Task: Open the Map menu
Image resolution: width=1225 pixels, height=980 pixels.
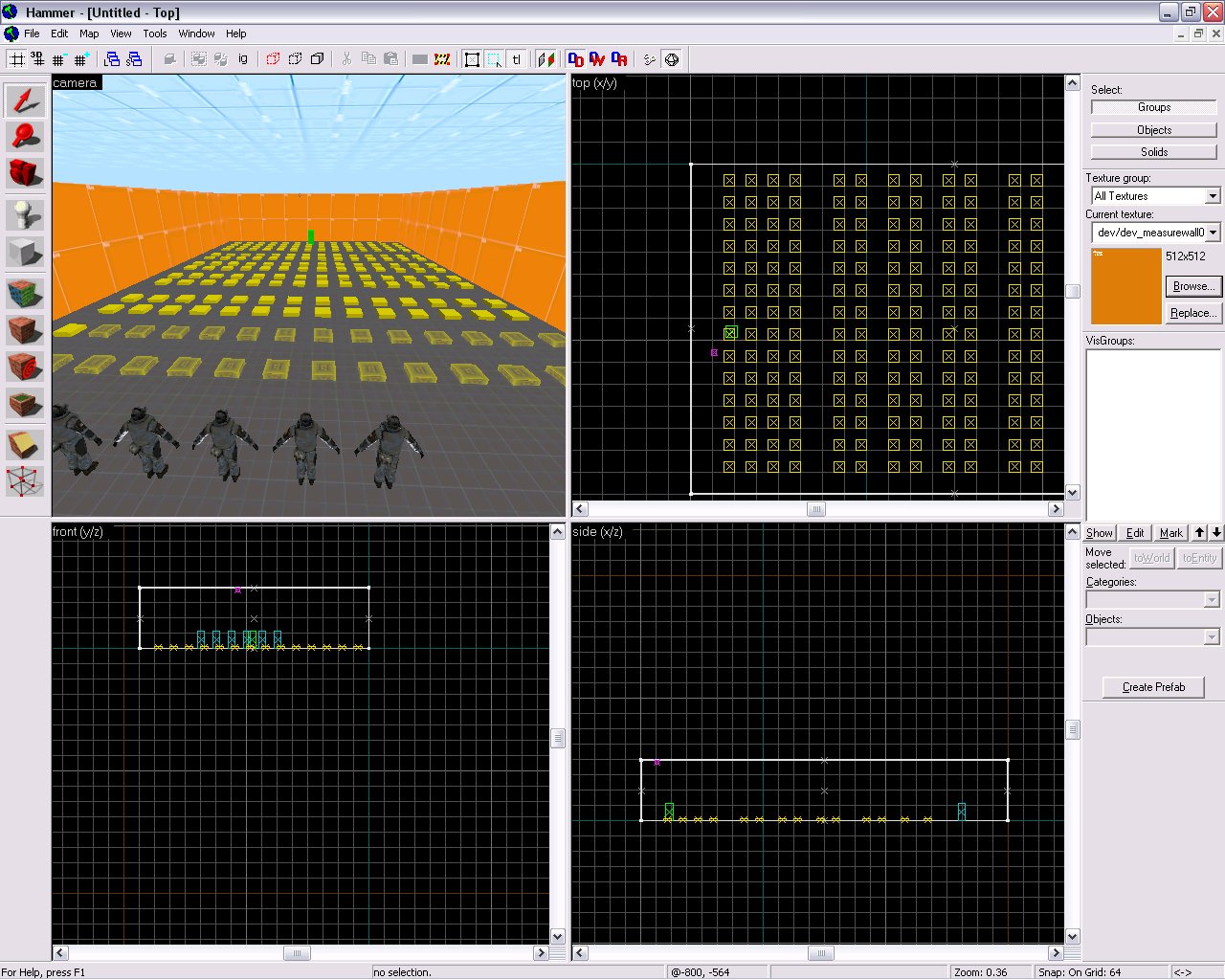Action: (89, 33)
